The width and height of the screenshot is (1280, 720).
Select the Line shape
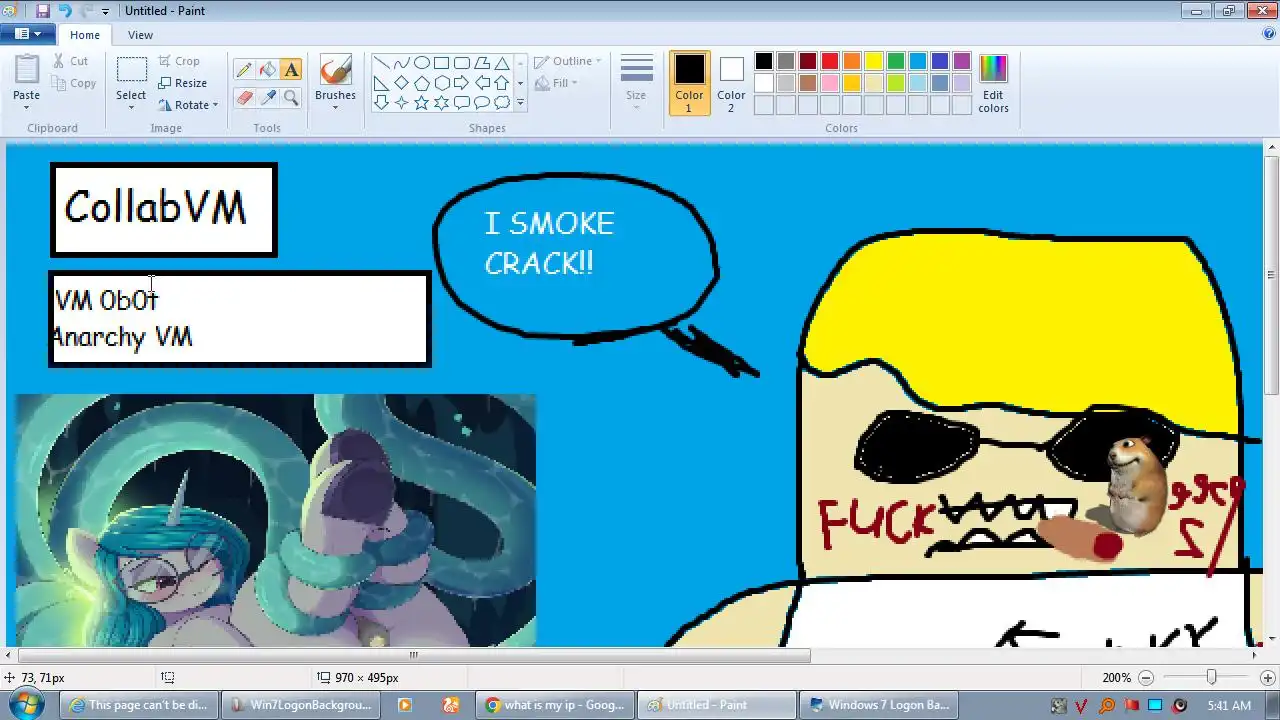[x=382, y=63]
